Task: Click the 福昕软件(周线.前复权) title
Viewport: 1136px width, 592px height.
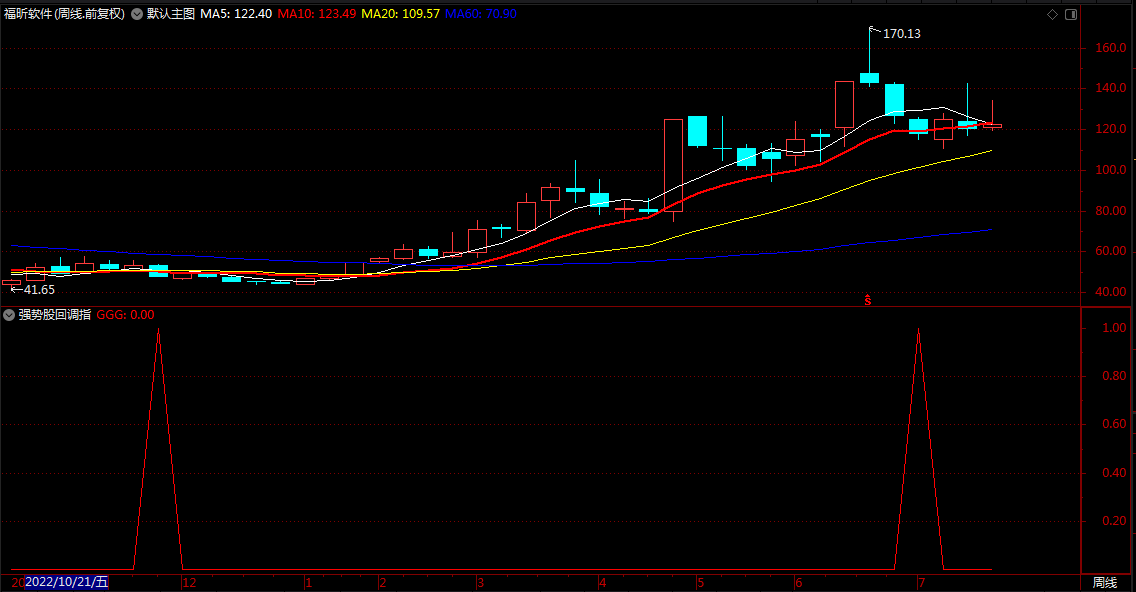Action: click(64, 14)
